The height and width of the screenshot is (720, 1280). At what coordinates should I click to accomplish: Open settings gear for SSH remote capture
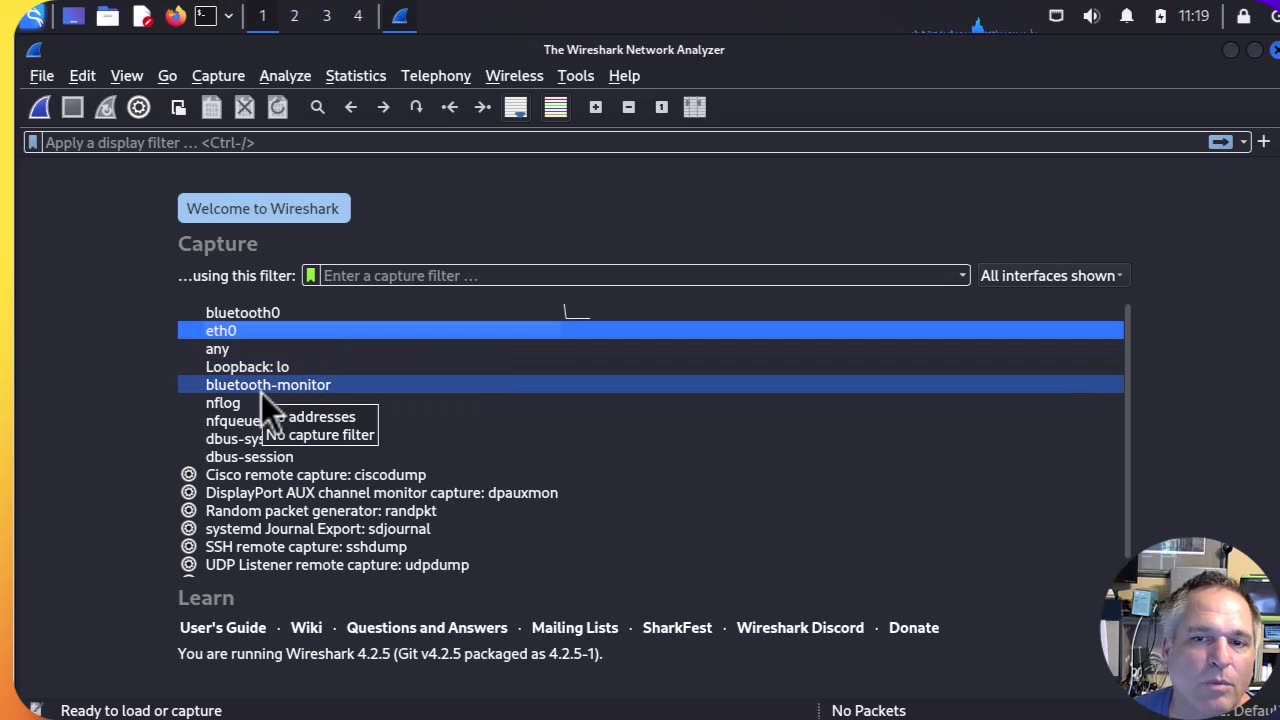pyautogui.click(x=188, y=547)
